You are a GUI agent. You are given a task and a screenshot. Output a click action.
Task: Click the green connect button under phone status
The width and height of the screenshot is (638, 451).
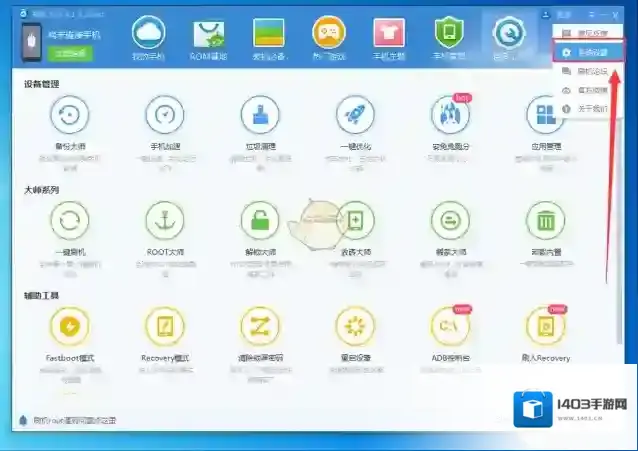click(x=70, y=53)
